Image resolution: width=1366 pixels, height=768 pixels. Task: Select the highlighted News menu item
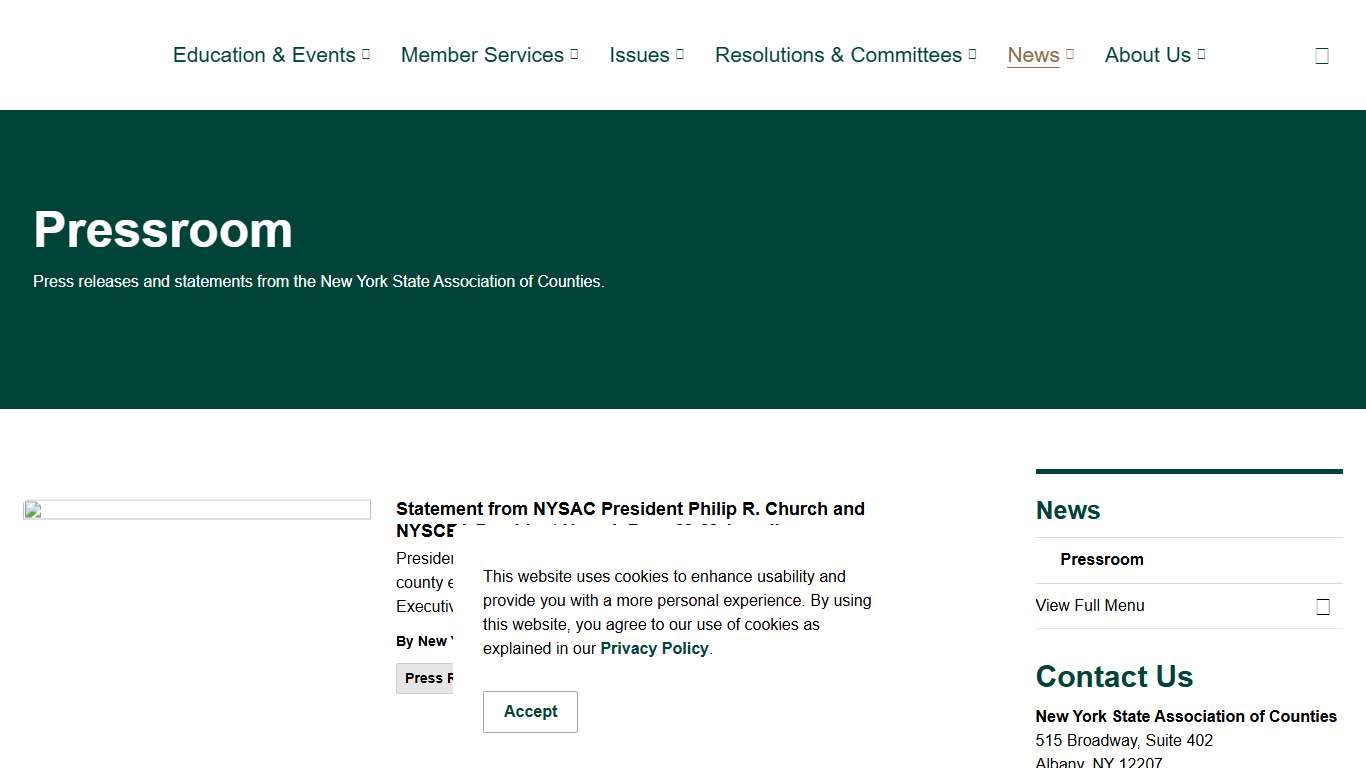coord(1033,55)
